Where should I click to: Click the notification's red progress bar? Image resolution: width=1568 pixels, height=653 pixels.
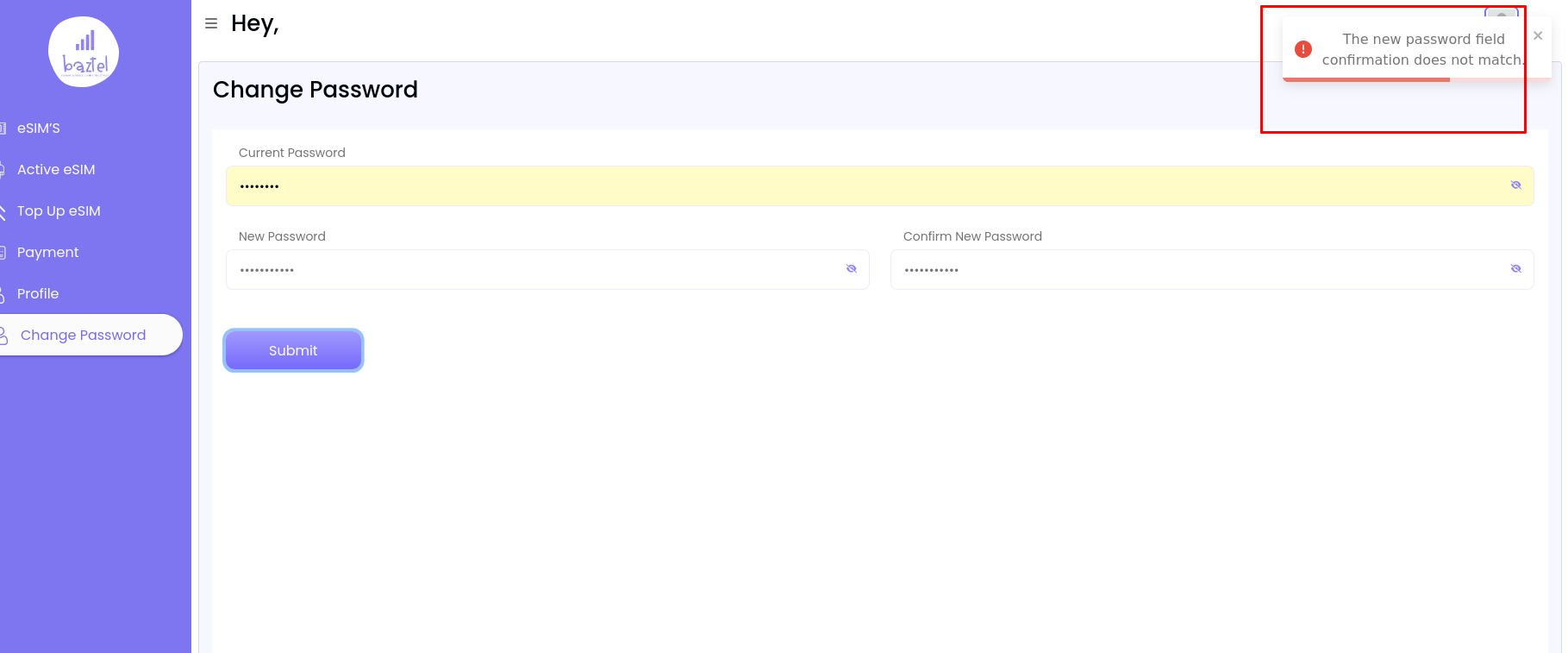pyautogui.click(x=1366, y=79)
